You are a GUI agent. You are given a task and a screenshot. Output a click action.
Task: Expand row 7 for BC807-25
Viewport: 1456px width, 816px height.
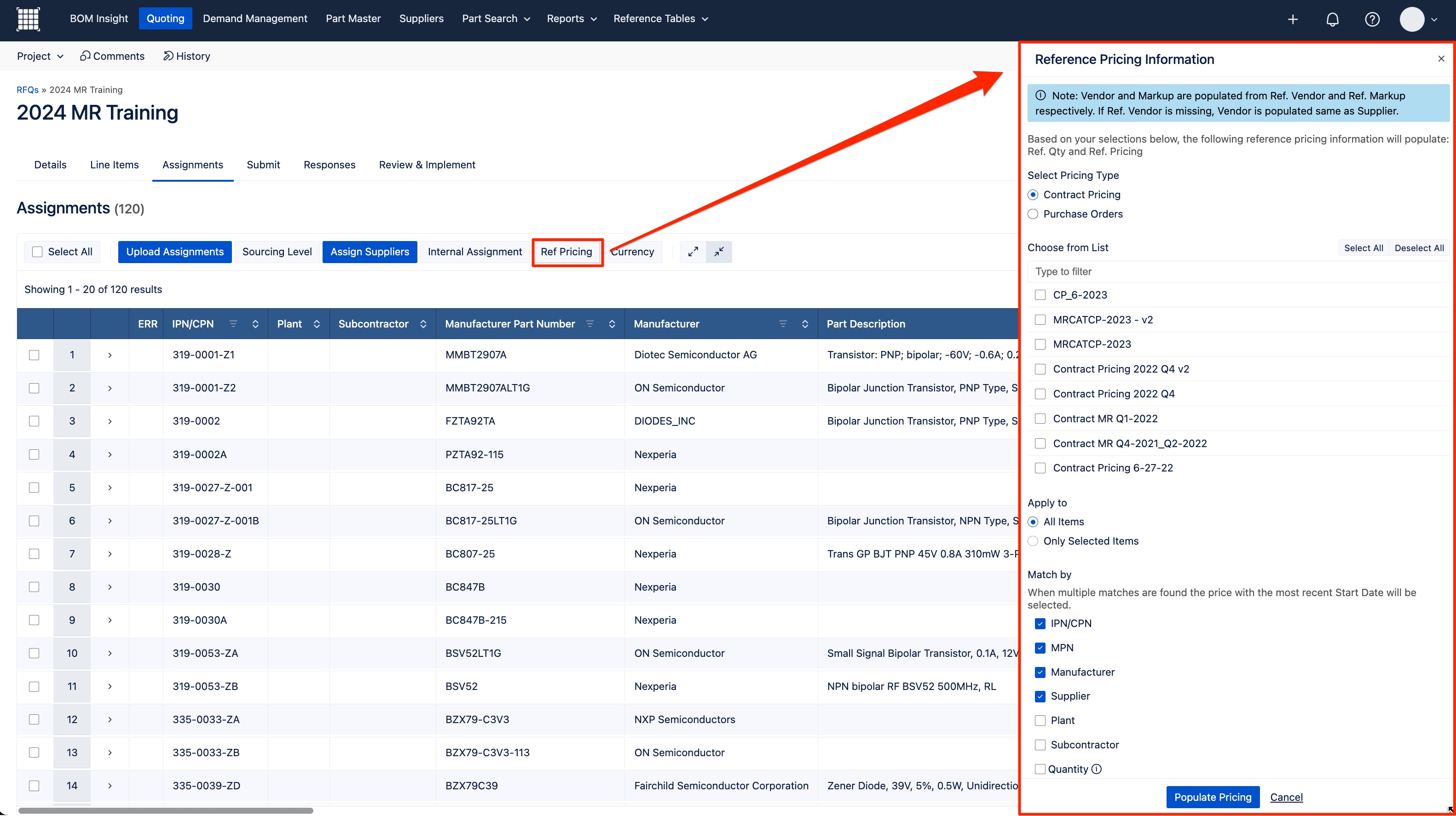pos(110,554)
